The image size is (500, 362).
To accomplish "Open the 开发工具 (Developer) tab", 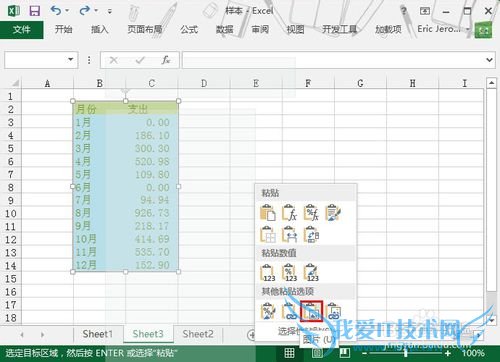I will coord(340,29).
